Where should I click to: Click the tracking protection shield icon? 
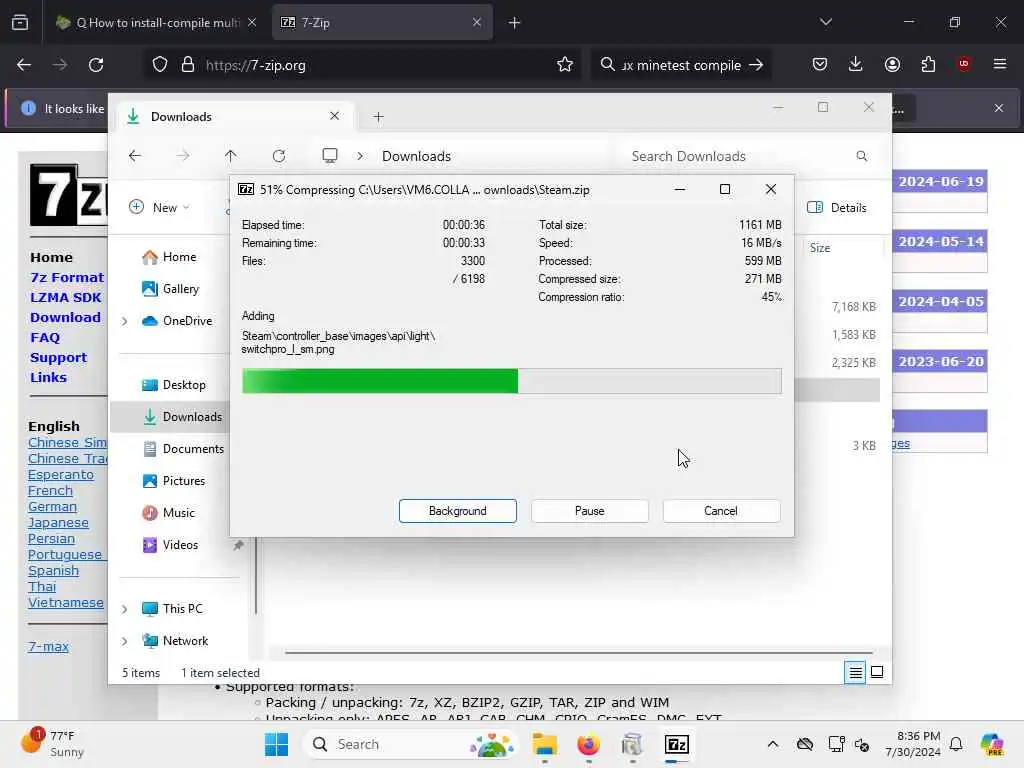click(160, 65)
